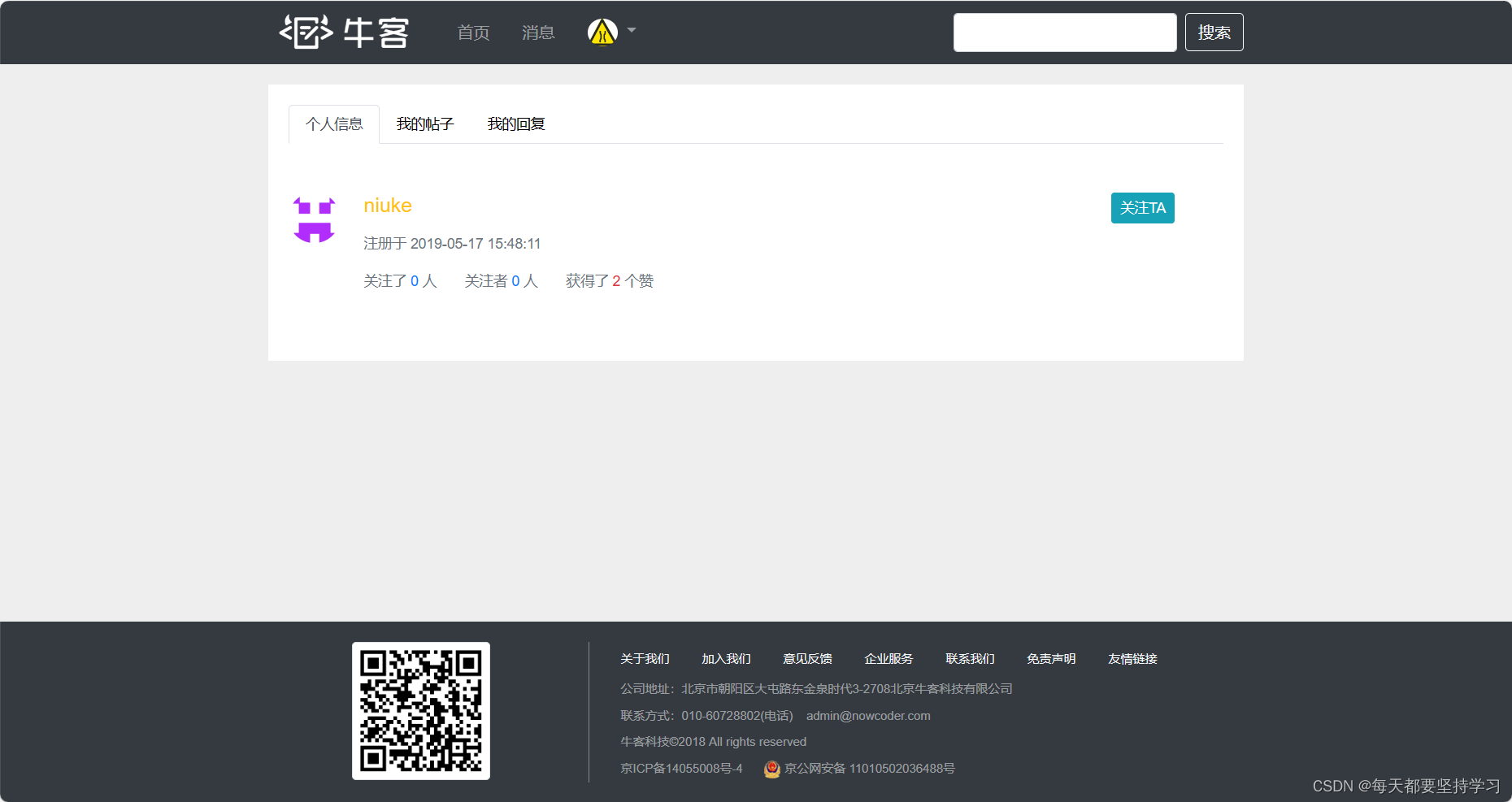Click the 获得了 2 个赞 likes text

point(610,281)
